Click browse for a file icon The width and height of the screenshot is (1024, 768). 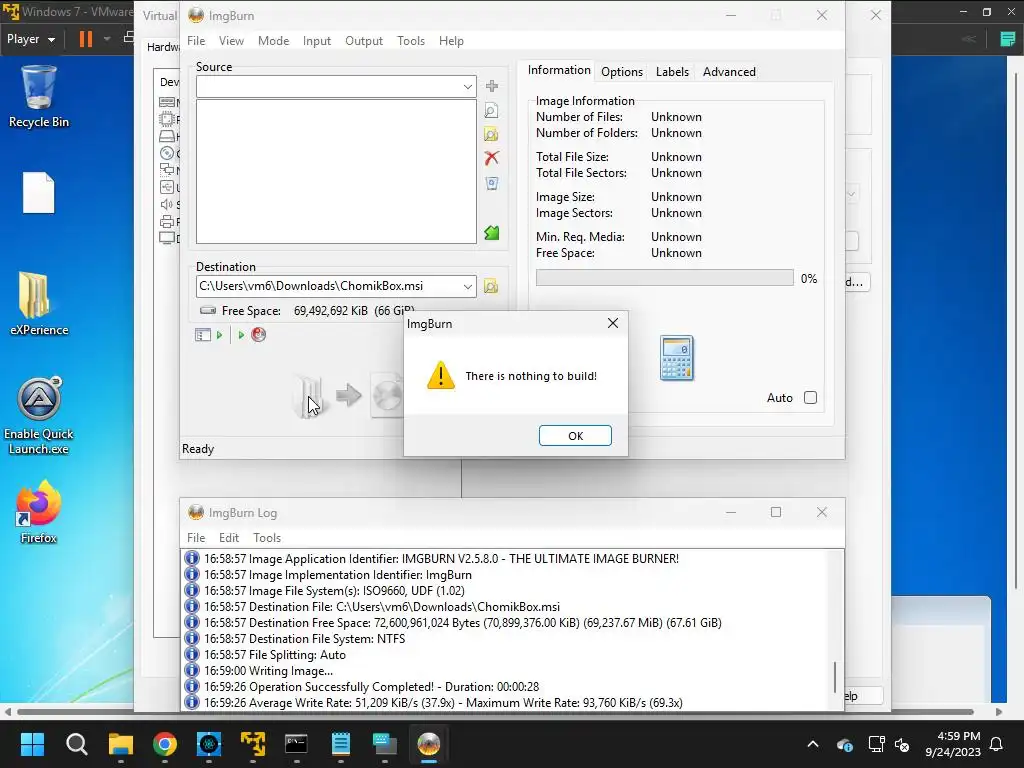[x=492, y=110]
